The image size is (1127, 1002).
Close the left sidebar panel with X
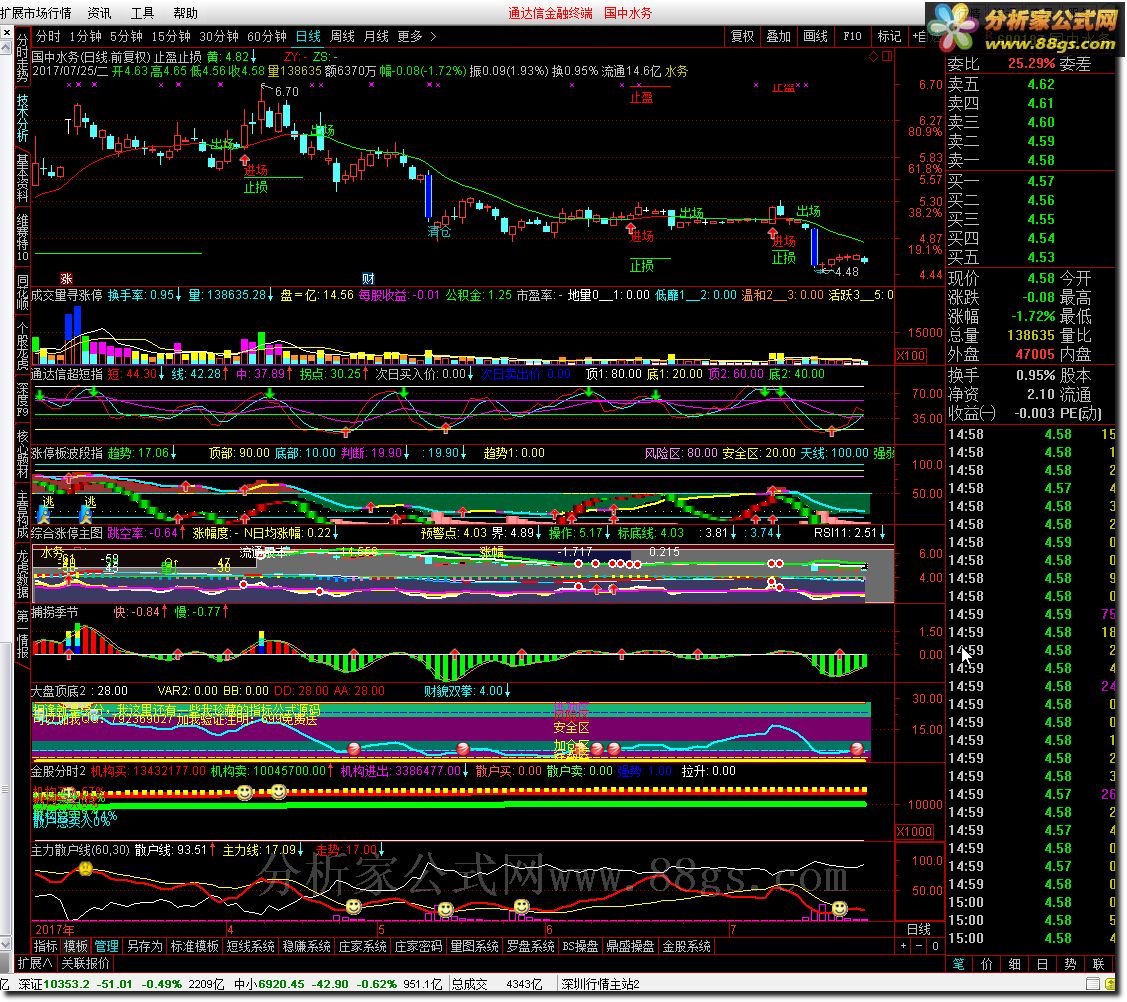[x=6, y=33]
